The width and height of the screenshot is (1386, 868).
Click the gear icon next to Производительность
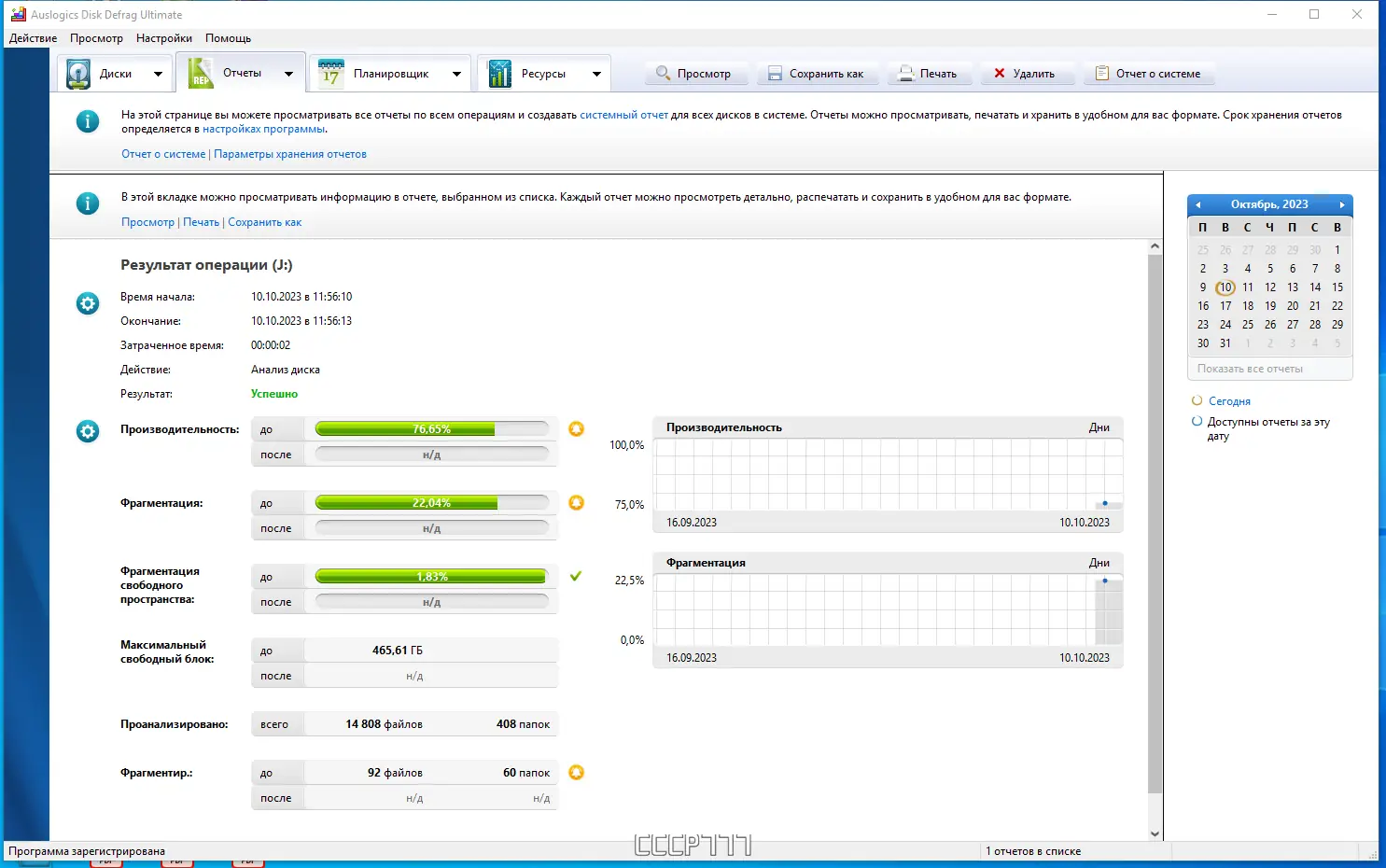click(x=88, y=431)
